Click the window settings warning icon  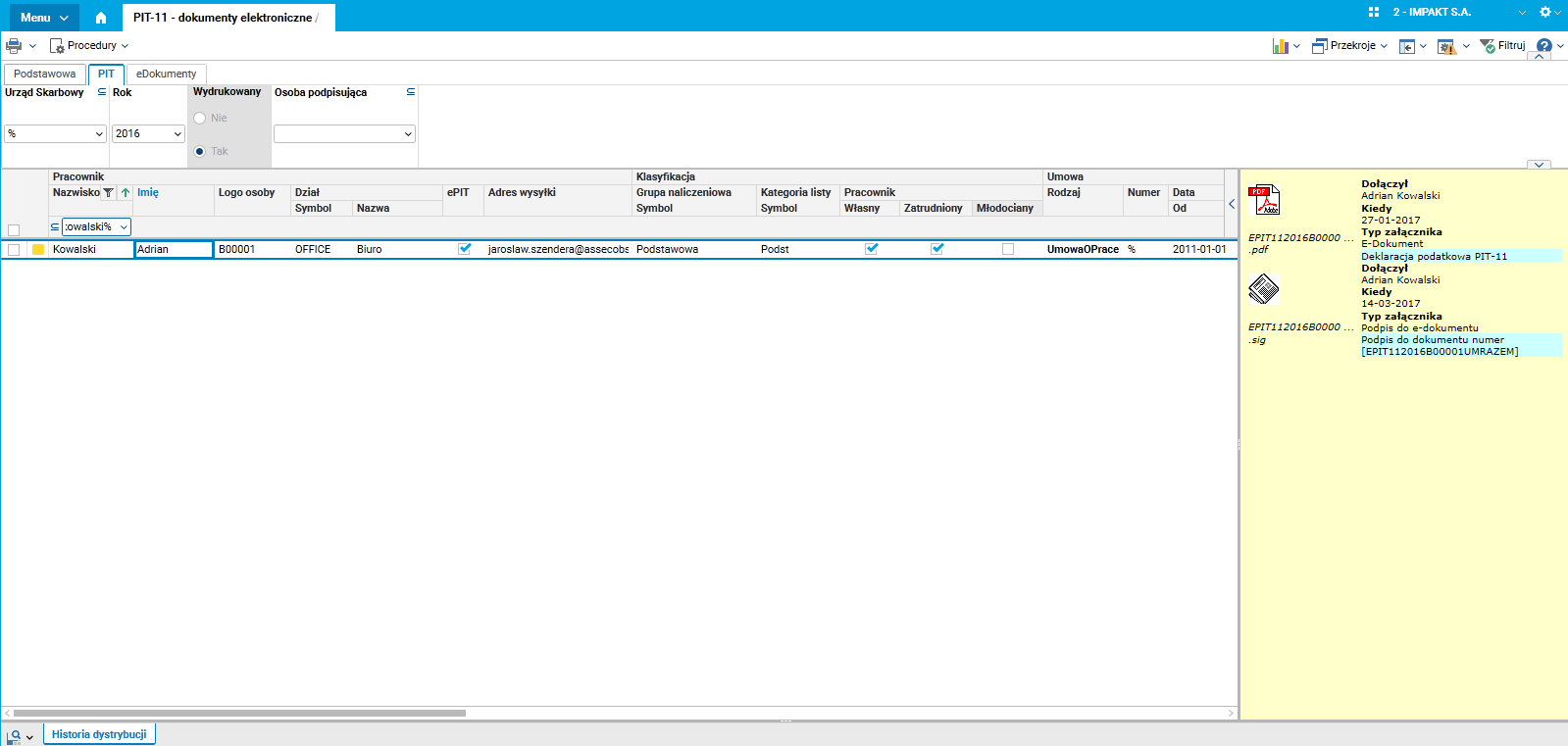point(1446,46)
